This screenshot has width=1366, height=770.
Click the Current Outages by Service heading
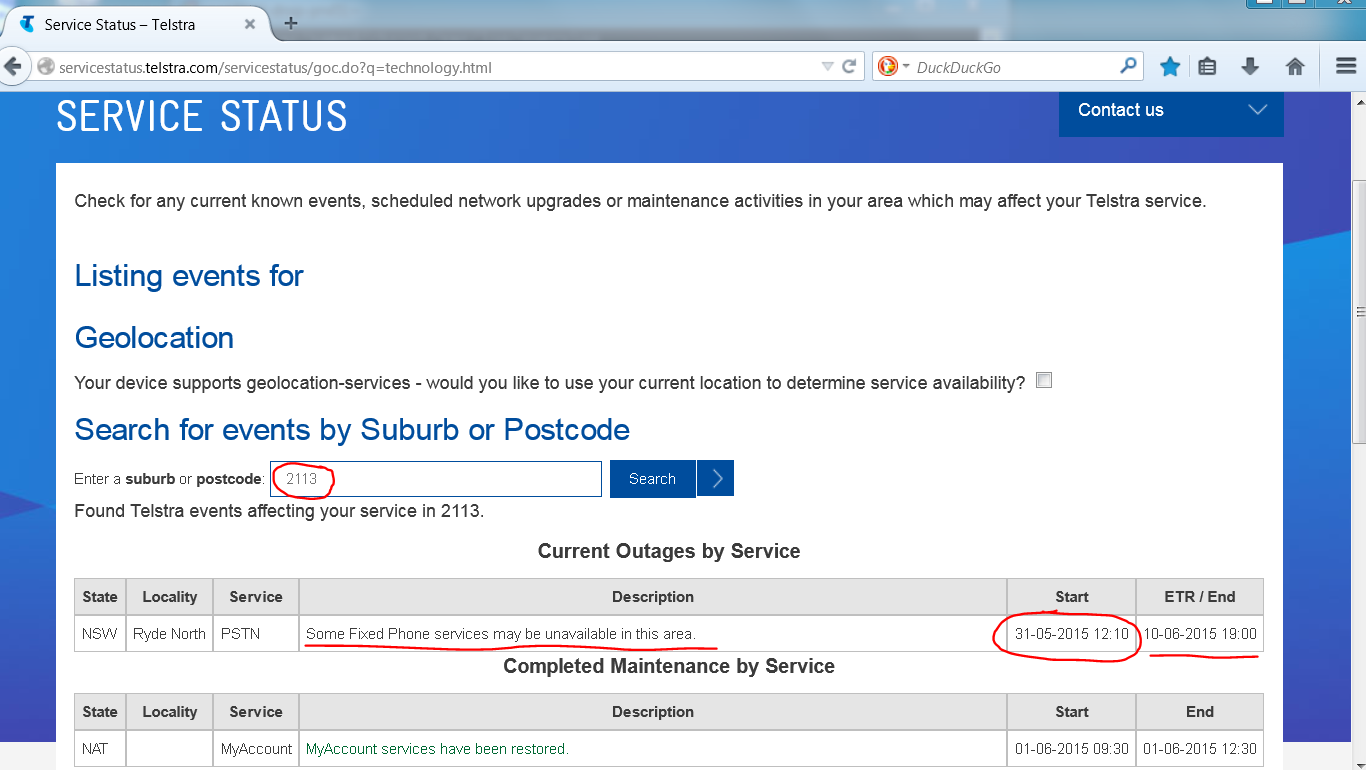pyautogui.click(x=669, y=551)
